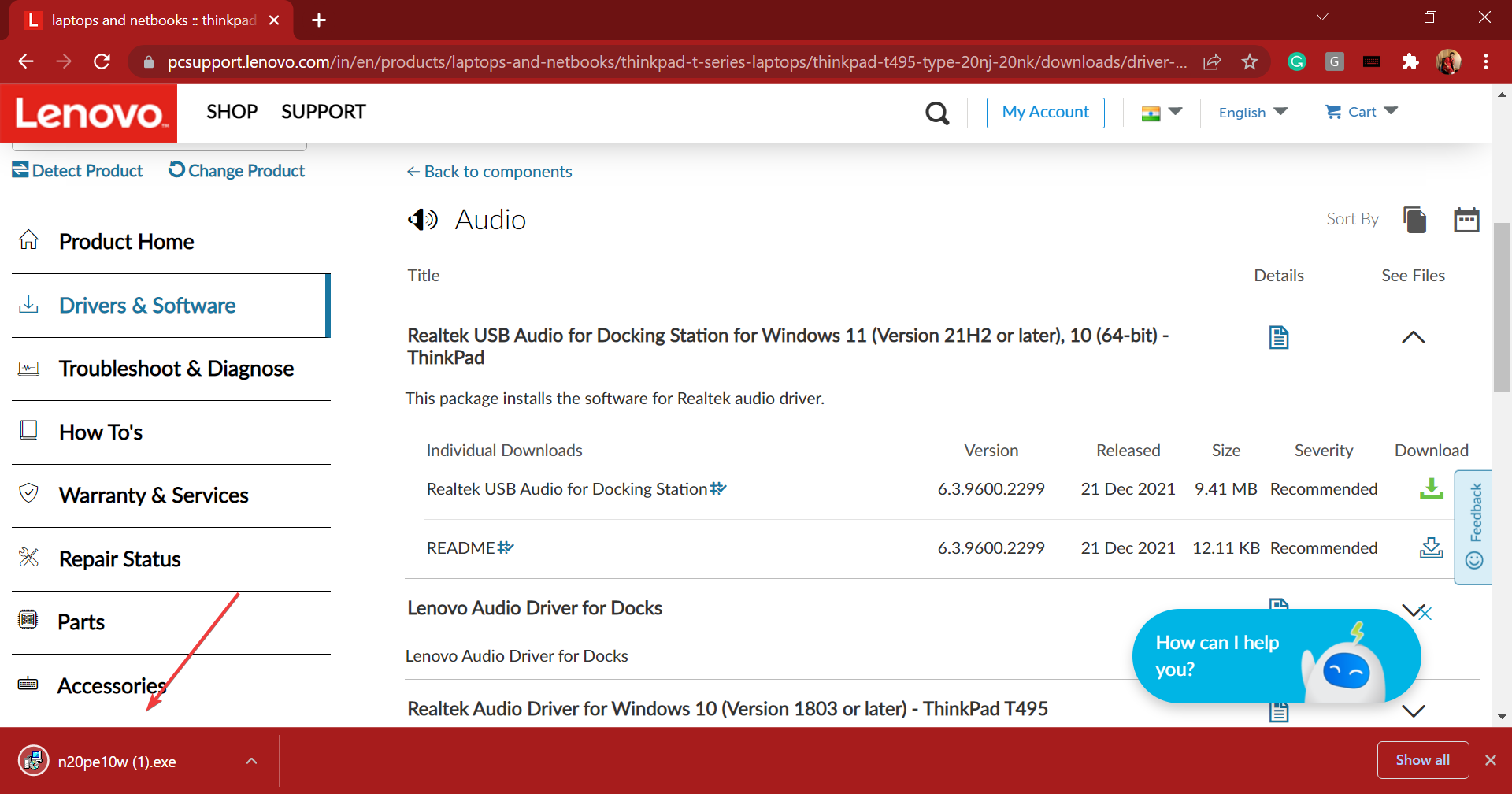The width and height of the screenshot is (1512, 794).
Task: Go forward to the next page
Action: click(64, 61)
